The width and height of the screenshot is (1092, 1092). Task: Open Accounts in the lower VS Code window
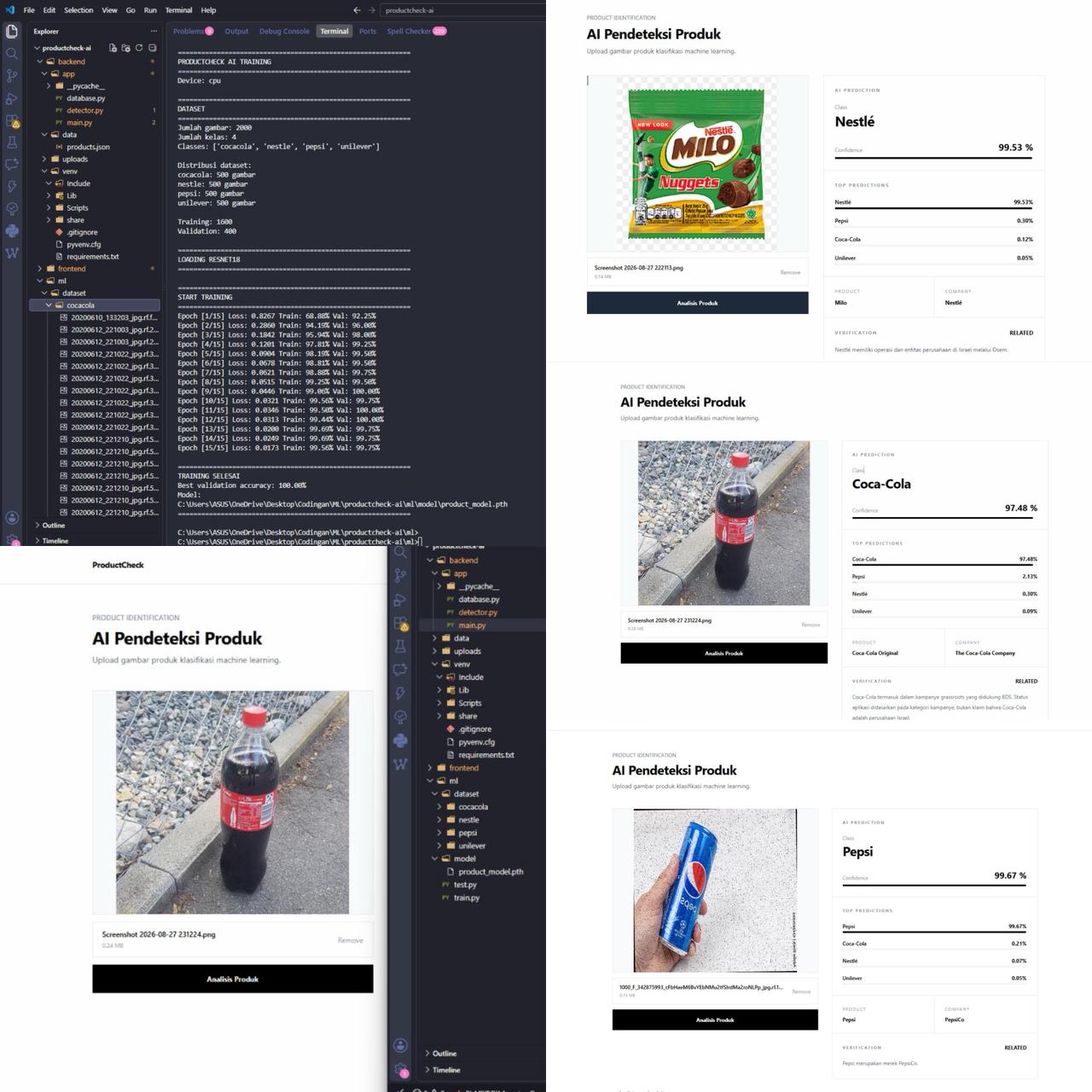pos(400,1045)
